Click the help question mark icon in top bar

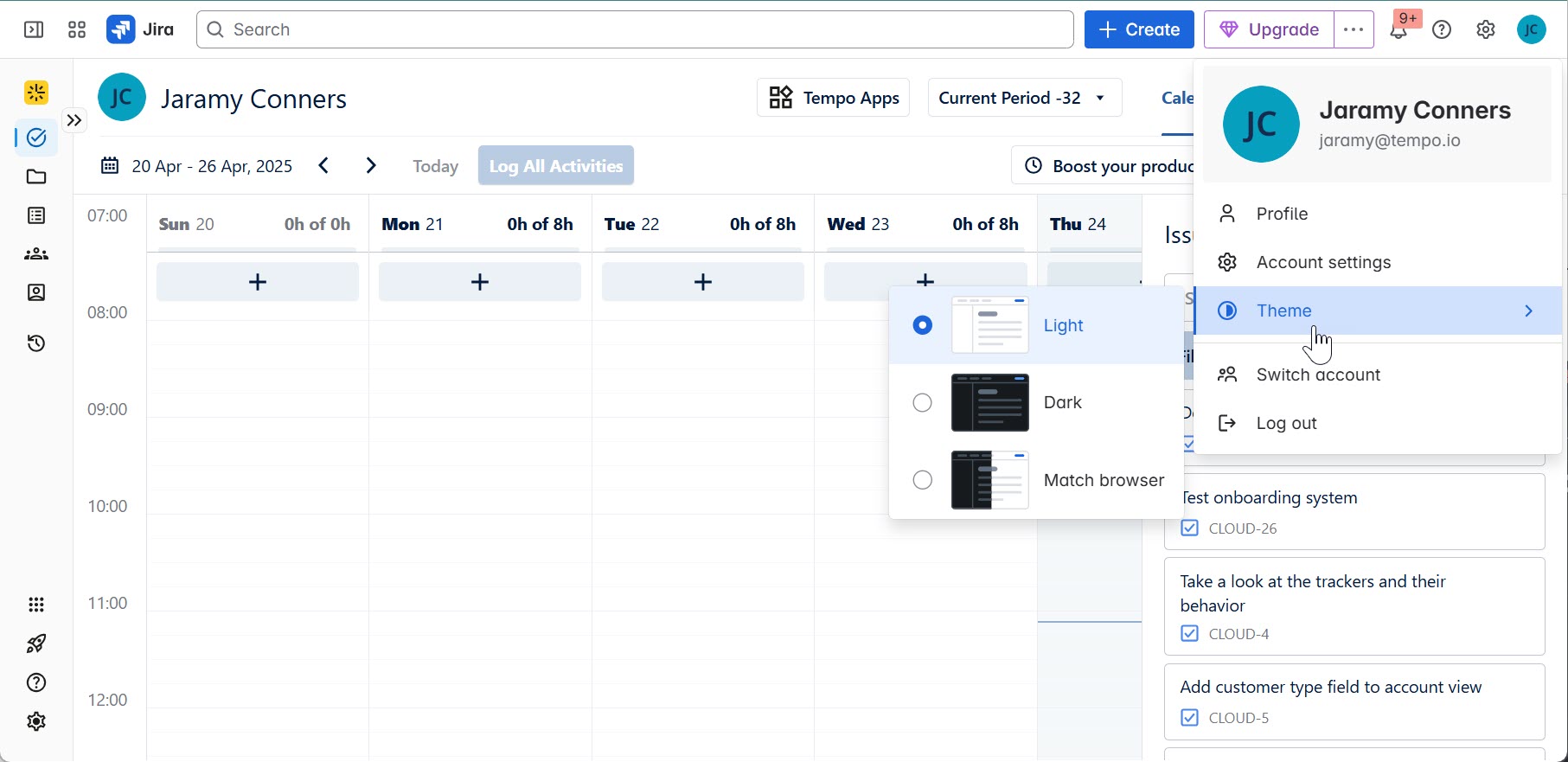point(1442,30)
